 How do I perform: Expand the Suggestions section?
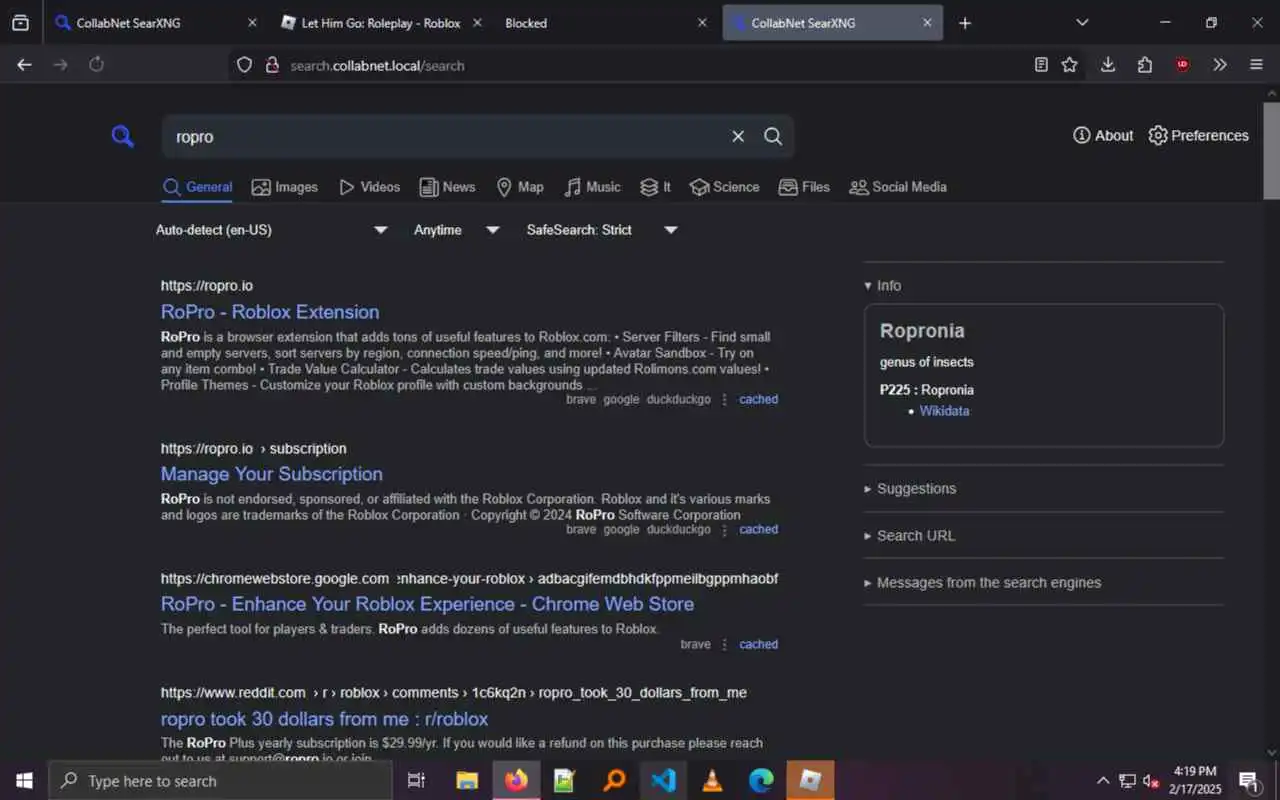[x=910, y=489]
